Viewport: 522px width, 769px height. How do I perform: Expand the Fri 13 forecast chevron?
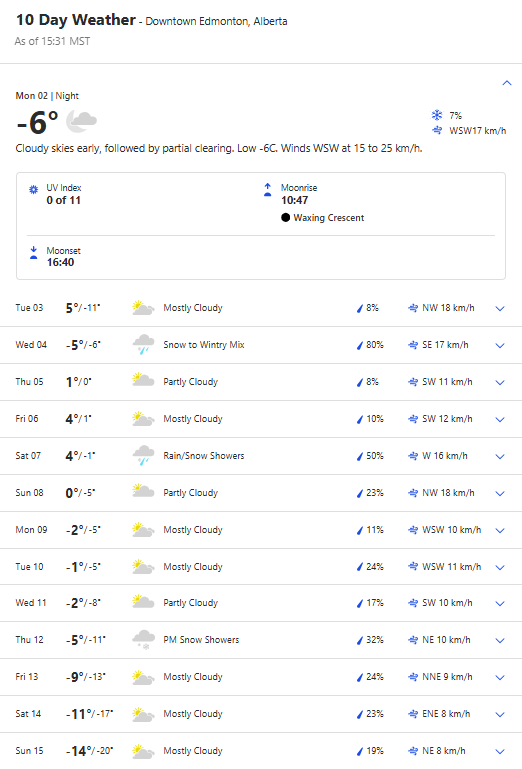[500, 677]
